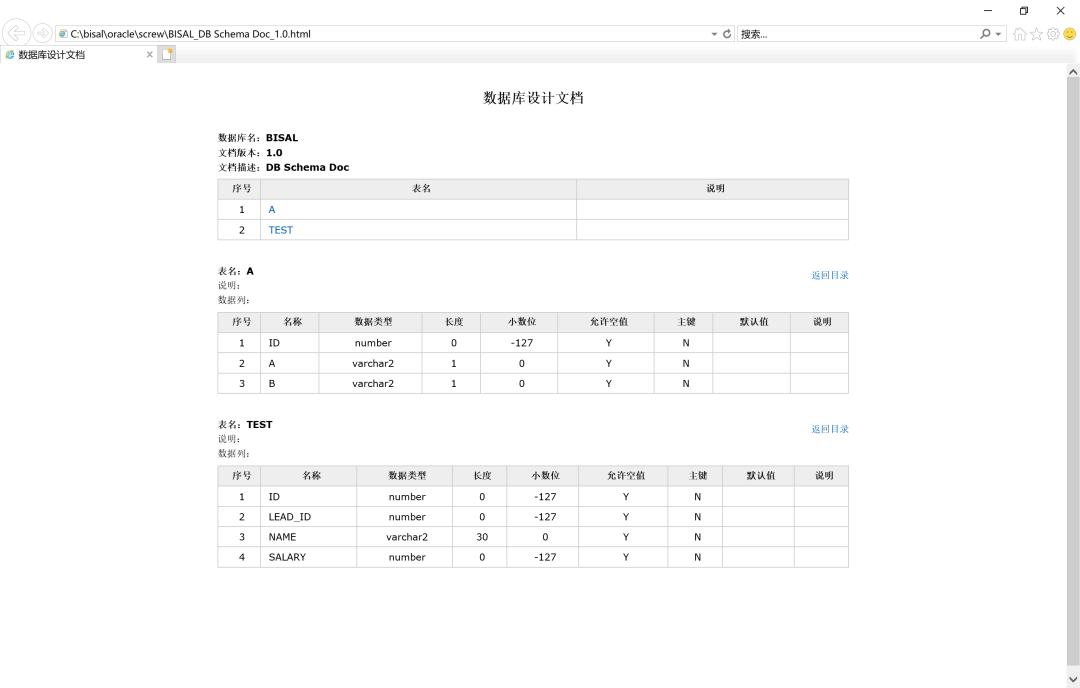Click the vertical scrollbar down arrow

coord(1072,680)
